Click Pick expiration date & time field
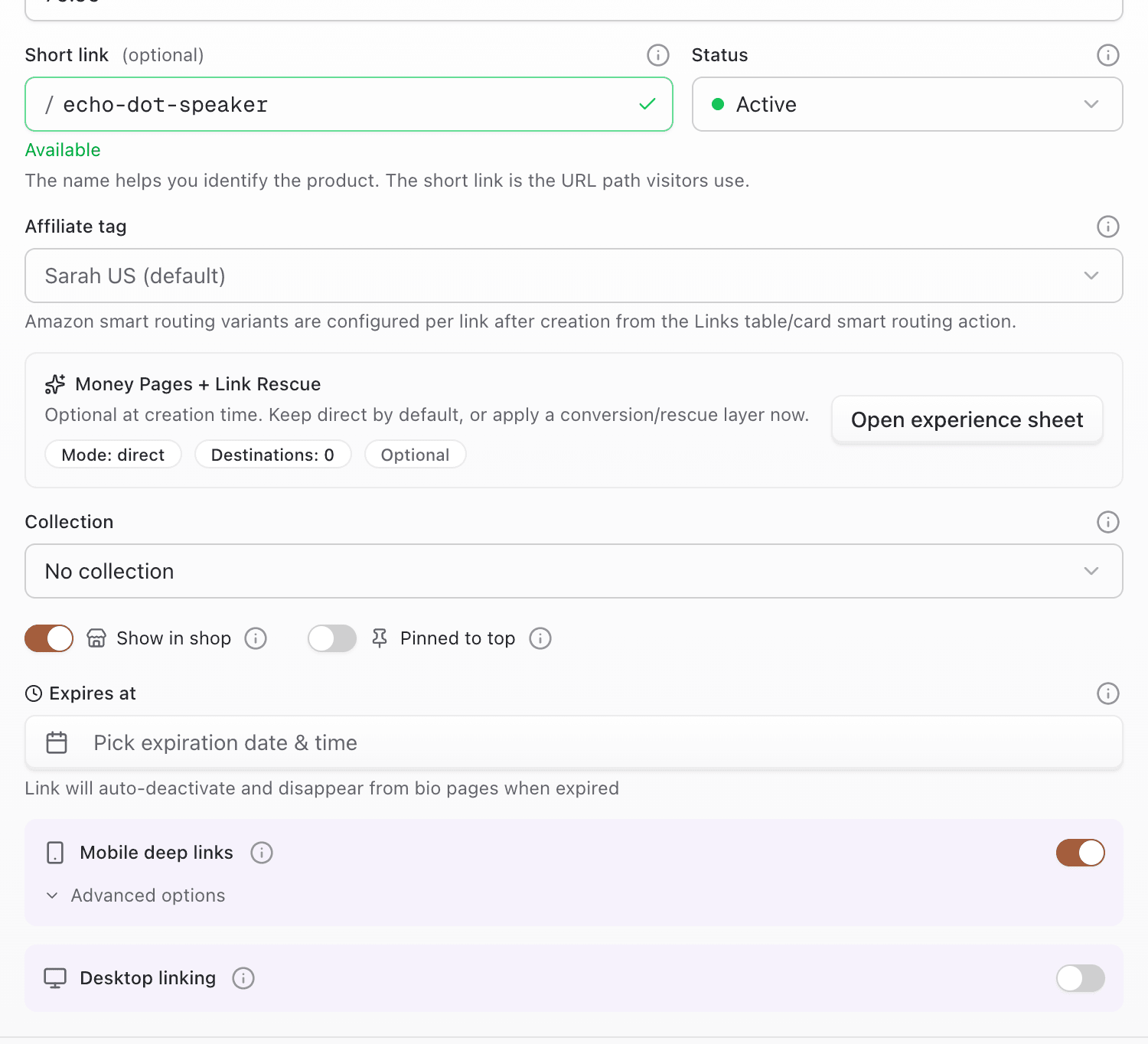 point(574,742)
